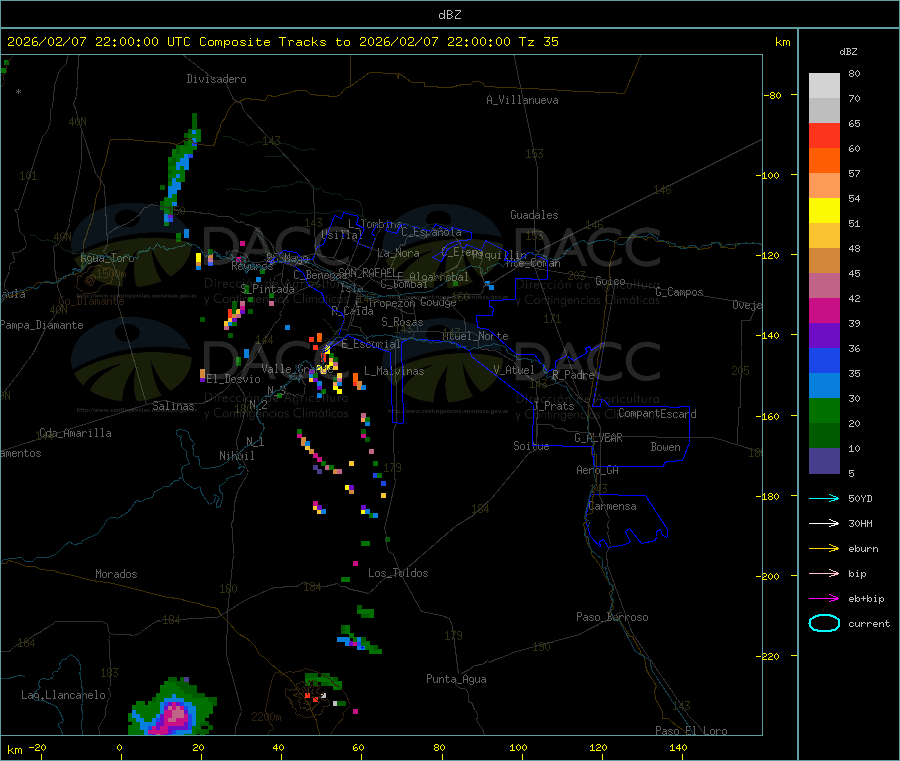900x761 pixels.
Task: Click the S_Rosas map label
Action: pos(402,322)
